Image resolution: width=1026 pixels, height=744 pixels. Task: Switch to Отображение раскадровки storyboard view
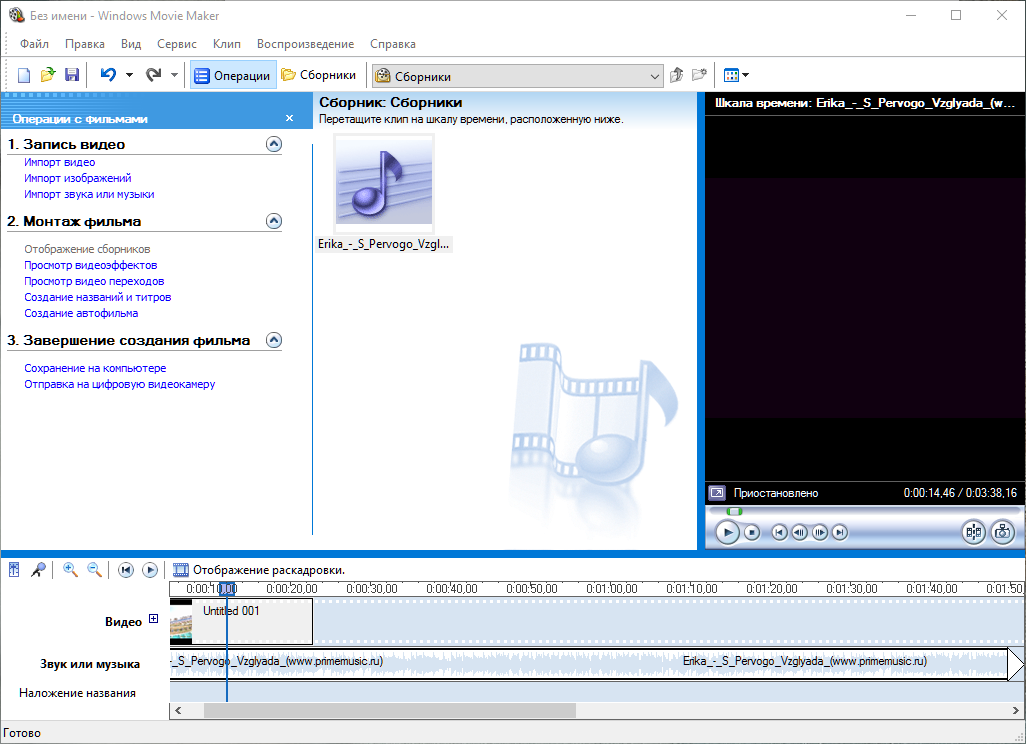coord(258,570)
